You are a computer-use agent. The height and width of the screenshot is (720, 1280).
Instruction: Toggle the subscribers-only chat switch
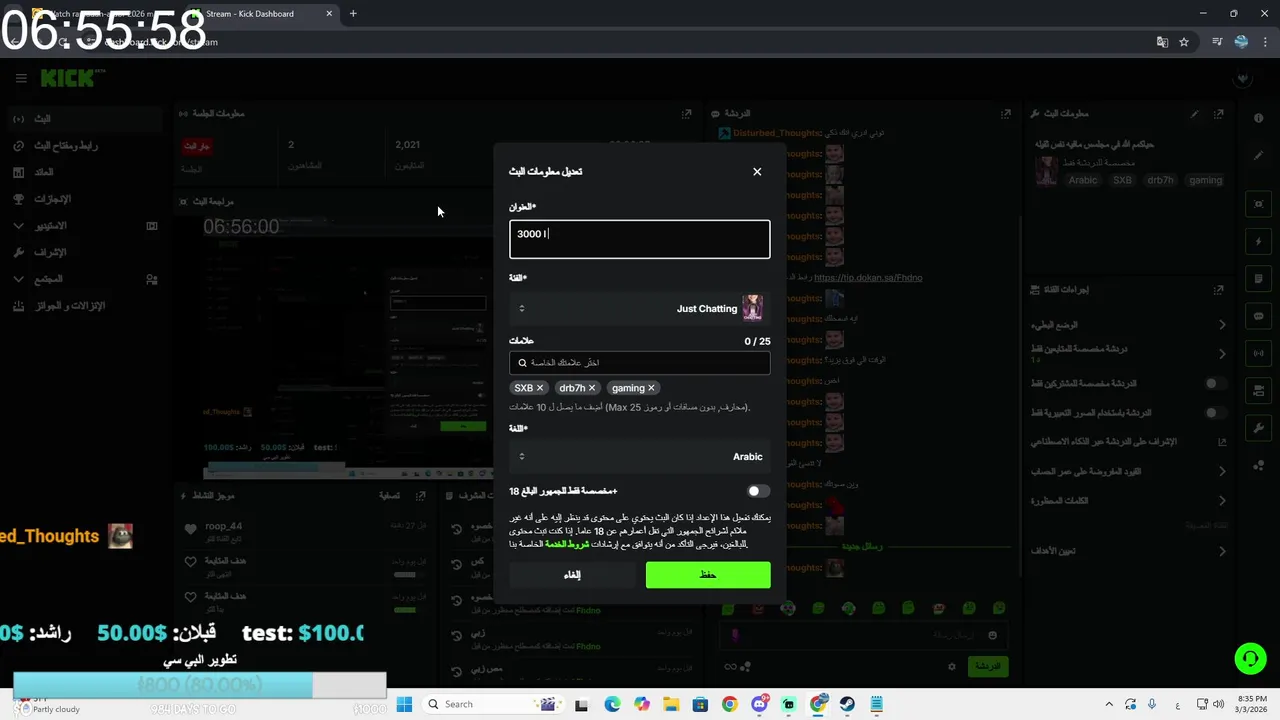coord(1215,383)
